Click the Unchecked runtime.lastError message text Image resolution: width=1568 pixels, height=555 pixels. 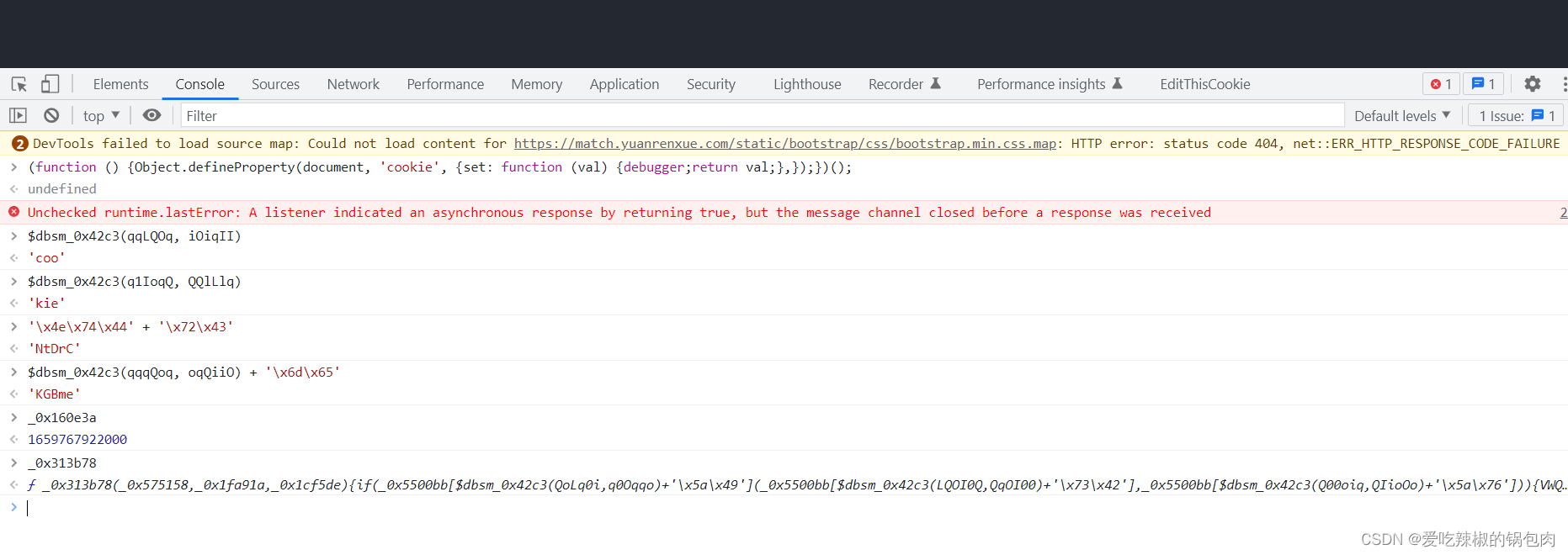(x=619, y=213)
